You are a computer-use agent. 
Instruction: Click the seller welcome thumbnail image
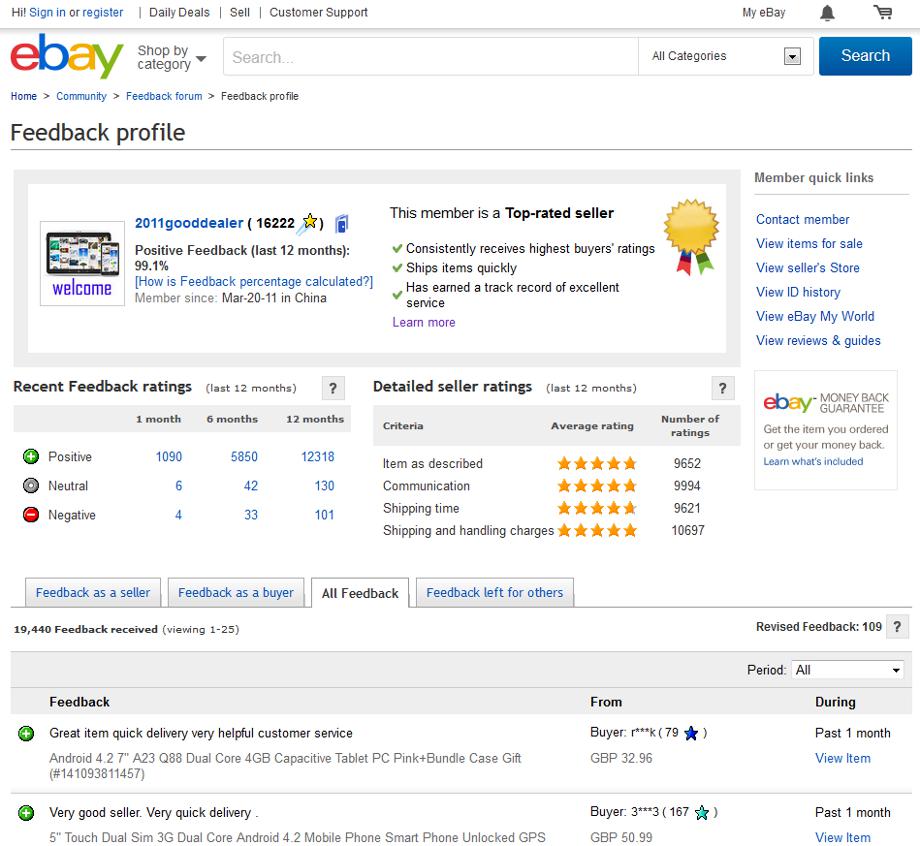click(82, 263)
